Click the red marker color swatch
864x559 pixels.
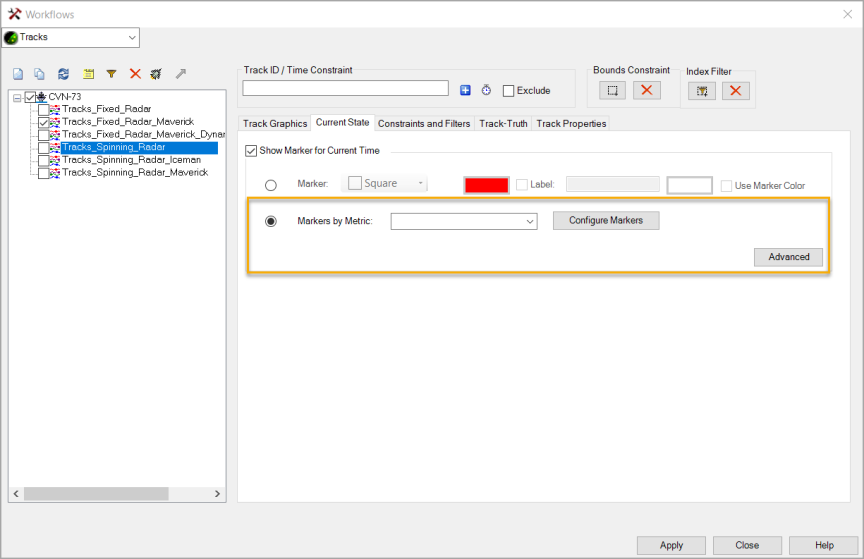pyautogui.click(x=486, y=185)
